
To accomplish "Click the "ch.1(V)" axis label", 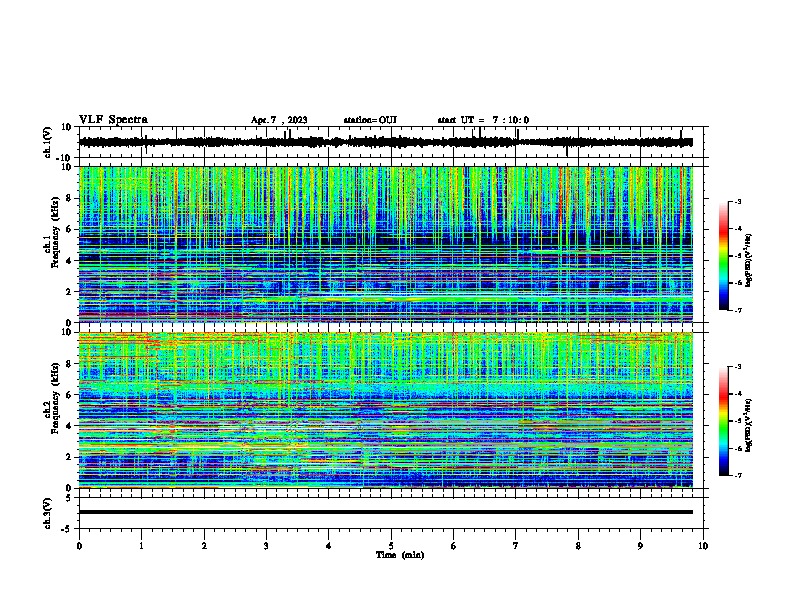I will coord(48,142).
